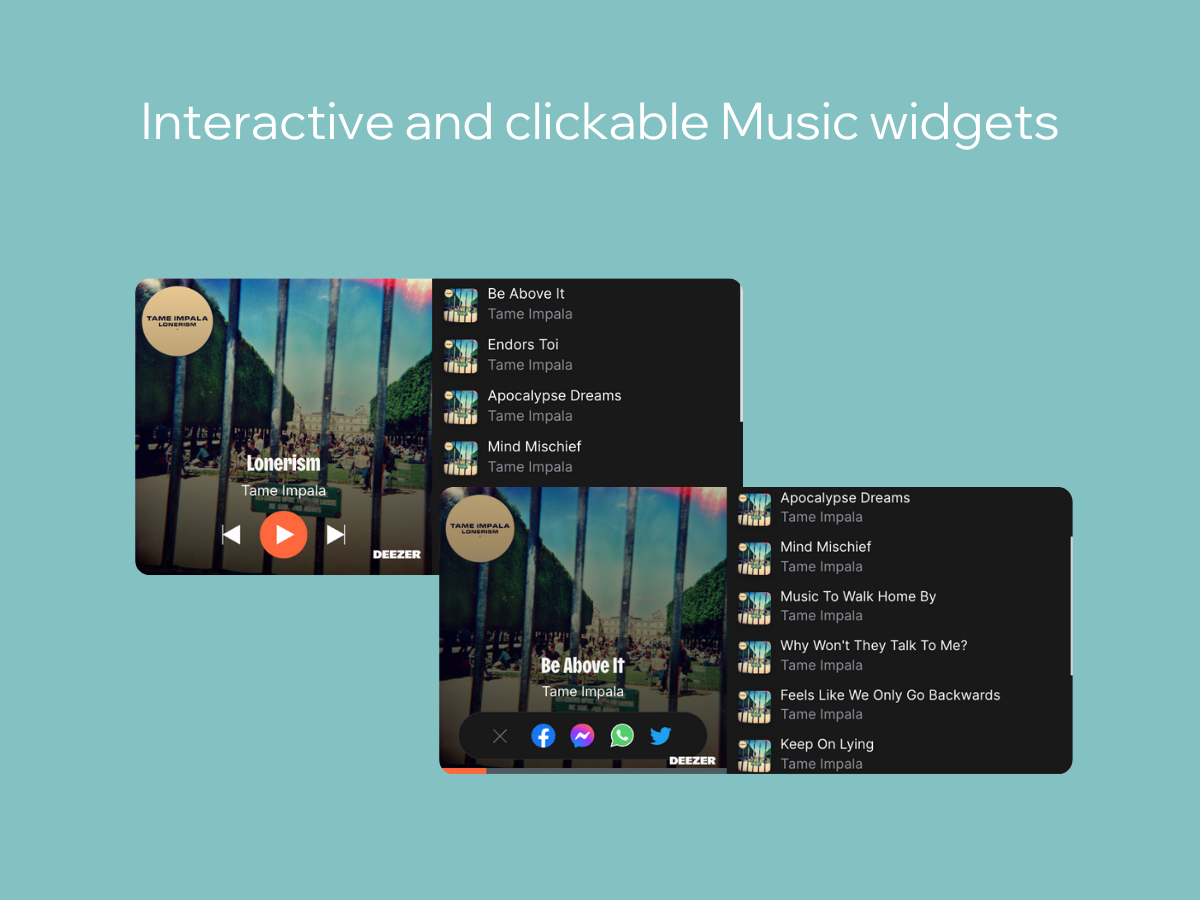The width and height of the screenshot is (1200, 900).
Task: Skip to next track in Lonerism widget
Action: pyautogui.click(x=336, y=534)
